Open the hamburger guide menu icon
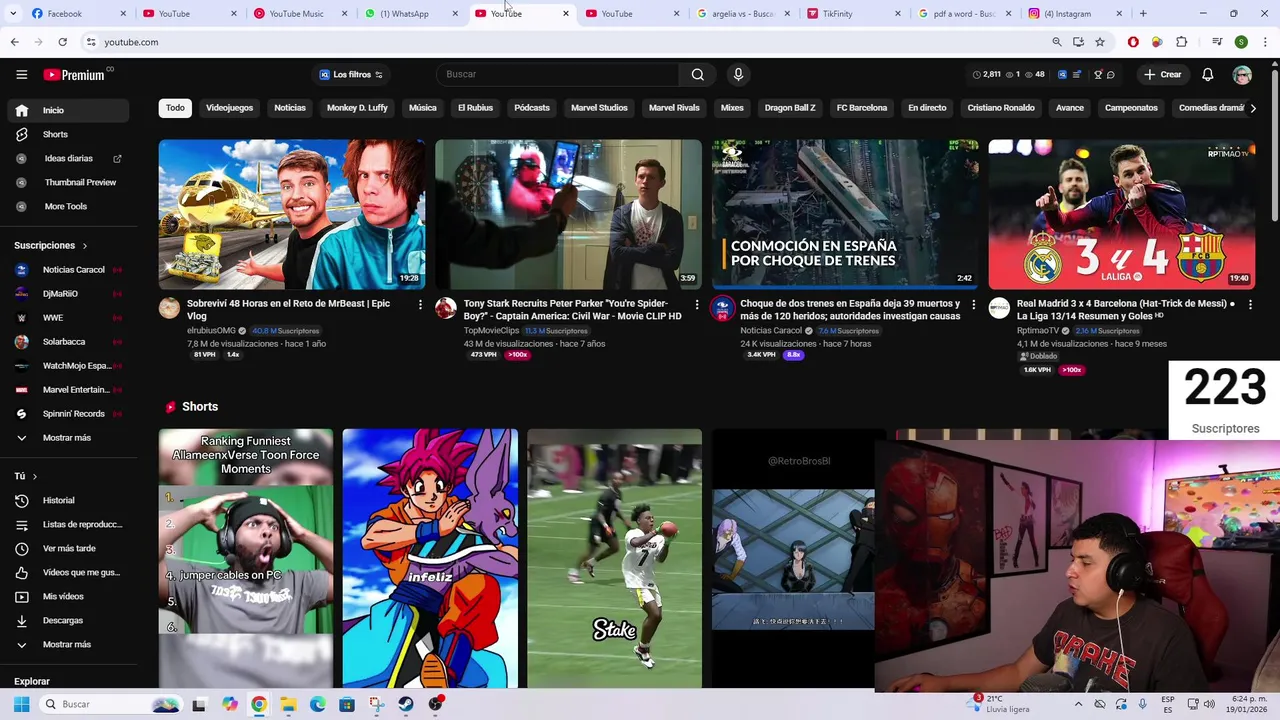This screenshot has width=1280, height=720. [21, 74]
